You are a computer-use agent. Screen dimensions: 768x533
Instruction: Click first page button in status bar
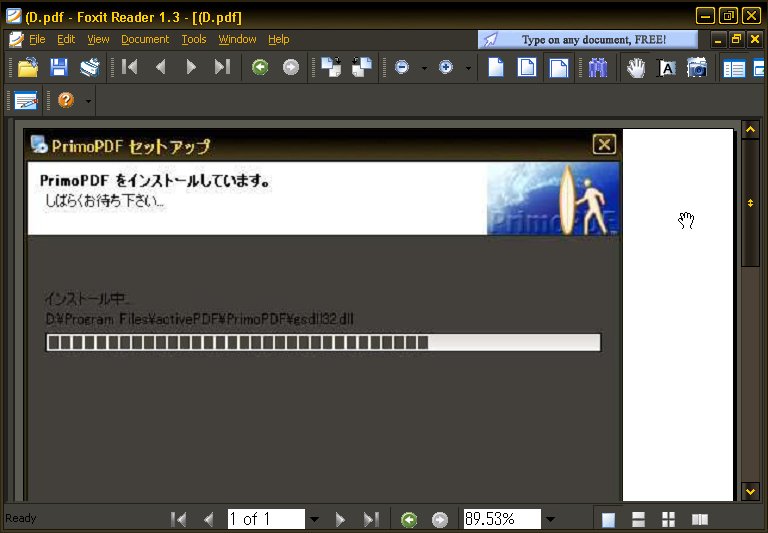point(178,519)
